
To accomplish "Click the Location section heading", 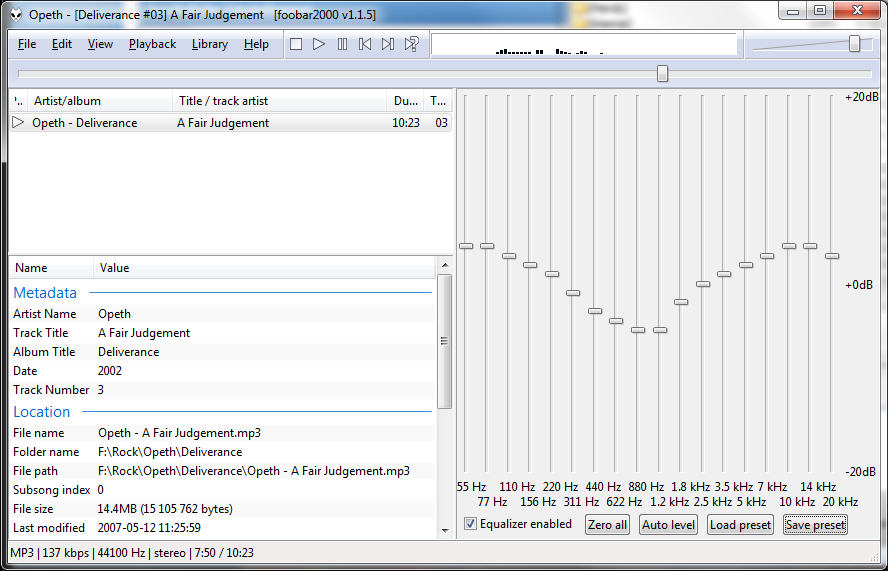I will 42,412.
